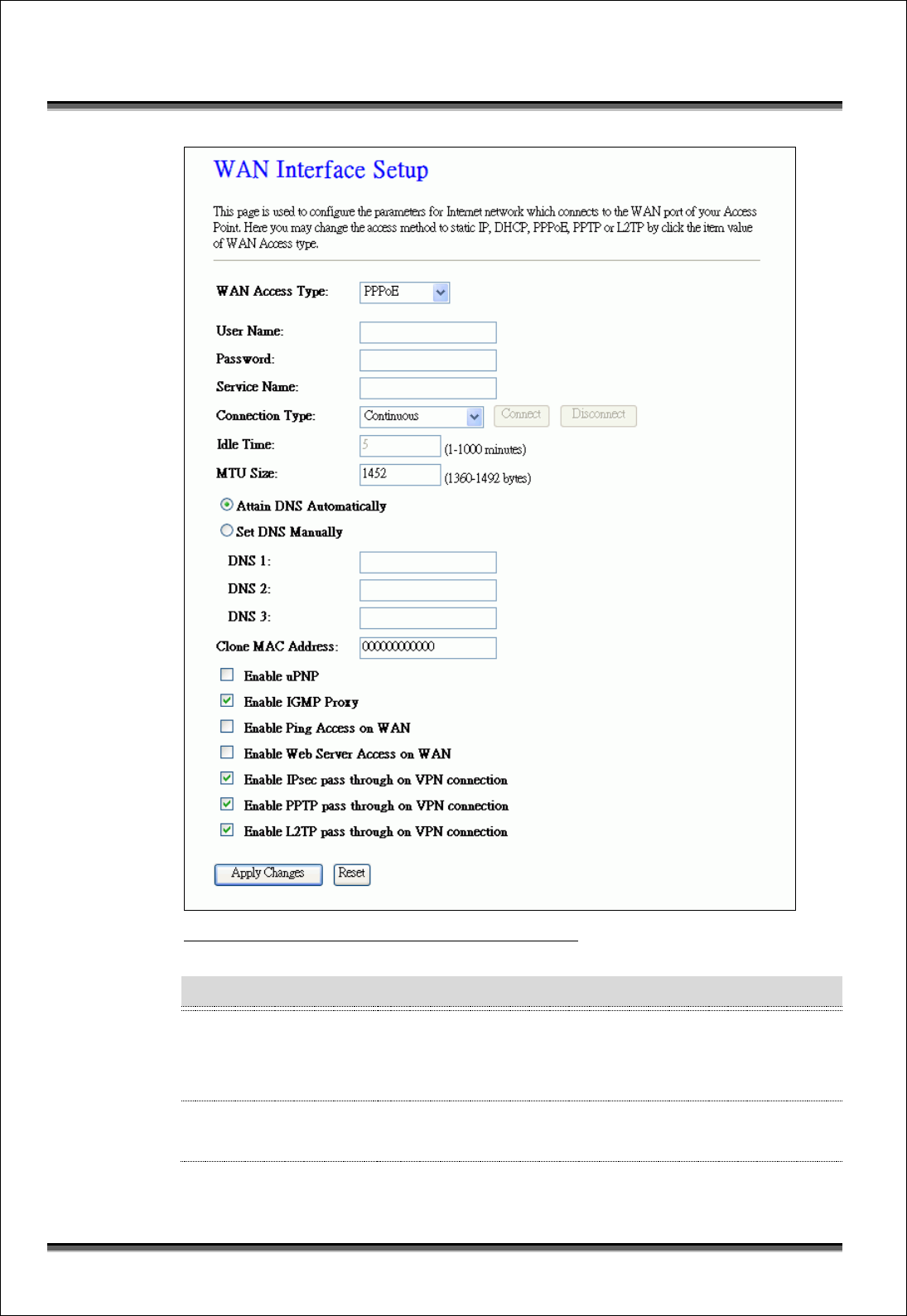Toggle PPTP pass through on VPN checkbox

pos(227,804)
